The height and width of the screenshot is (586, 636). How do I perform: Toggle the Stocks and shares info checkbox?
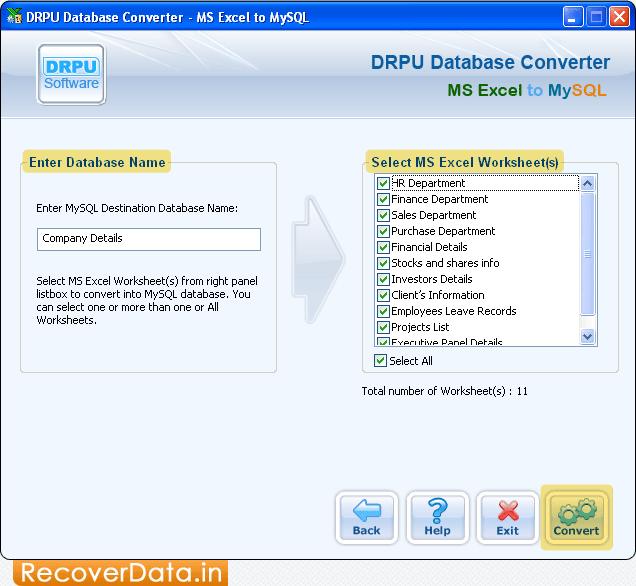pos(383,263)
